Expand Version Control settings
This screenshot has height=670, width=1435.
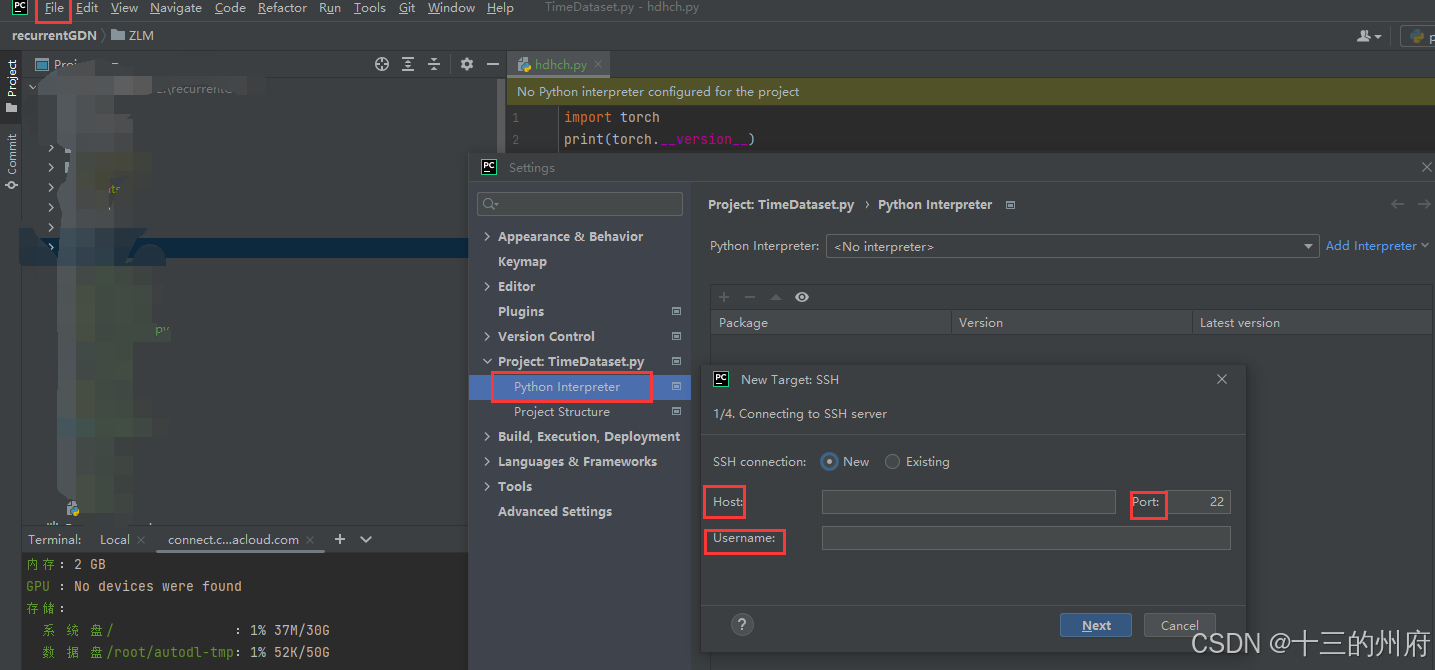pyautogui.click(x=487, y=337)
